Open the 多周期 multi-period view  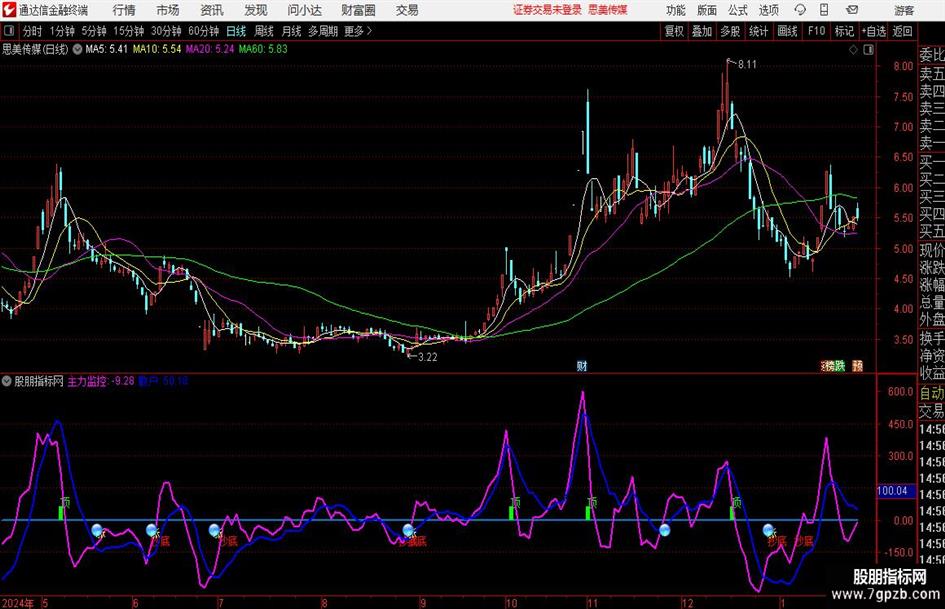[x=323, y=31]
